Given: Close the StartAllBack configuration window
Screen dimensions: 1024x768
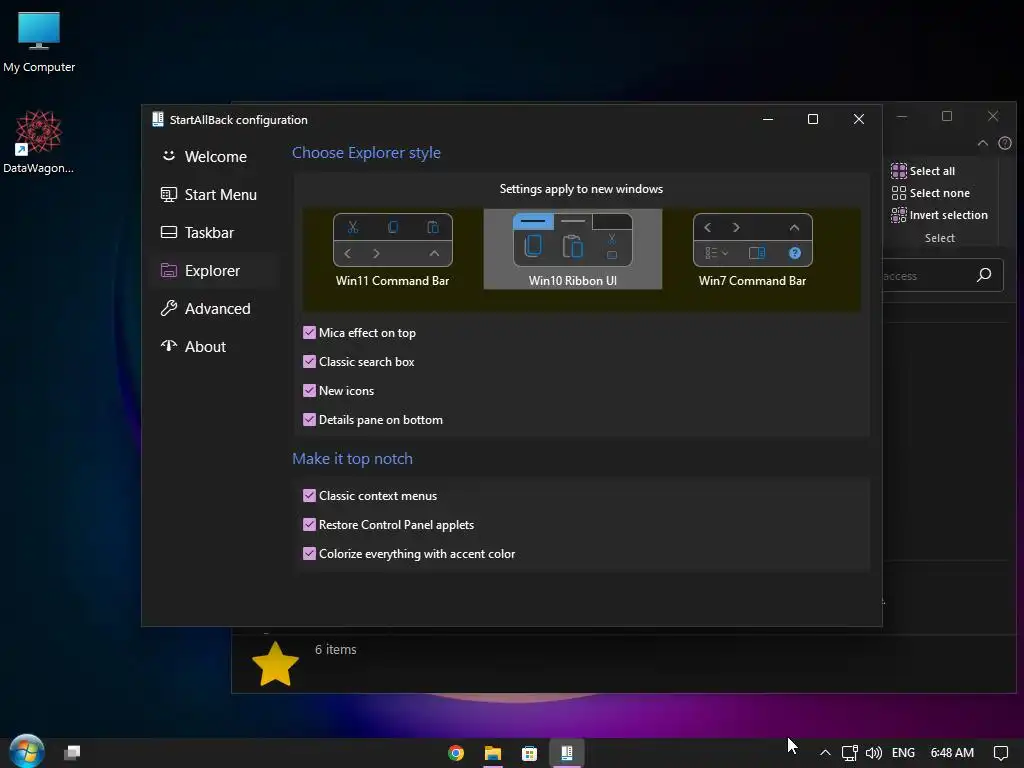Looking at the screenshot, I should click(x=859, y=119).
